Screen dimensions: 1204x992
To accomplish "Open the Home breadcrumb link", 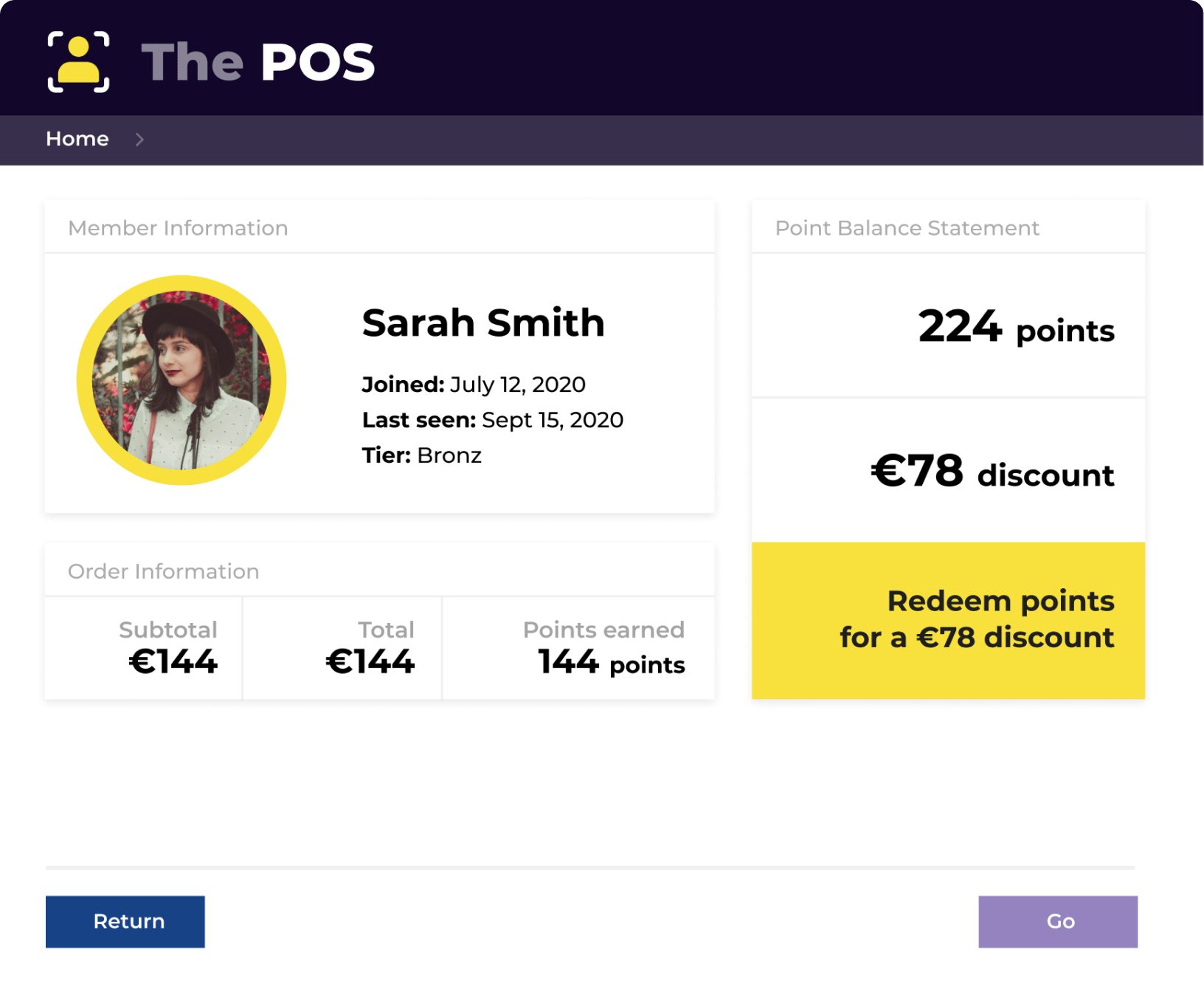I will point(77,139).
